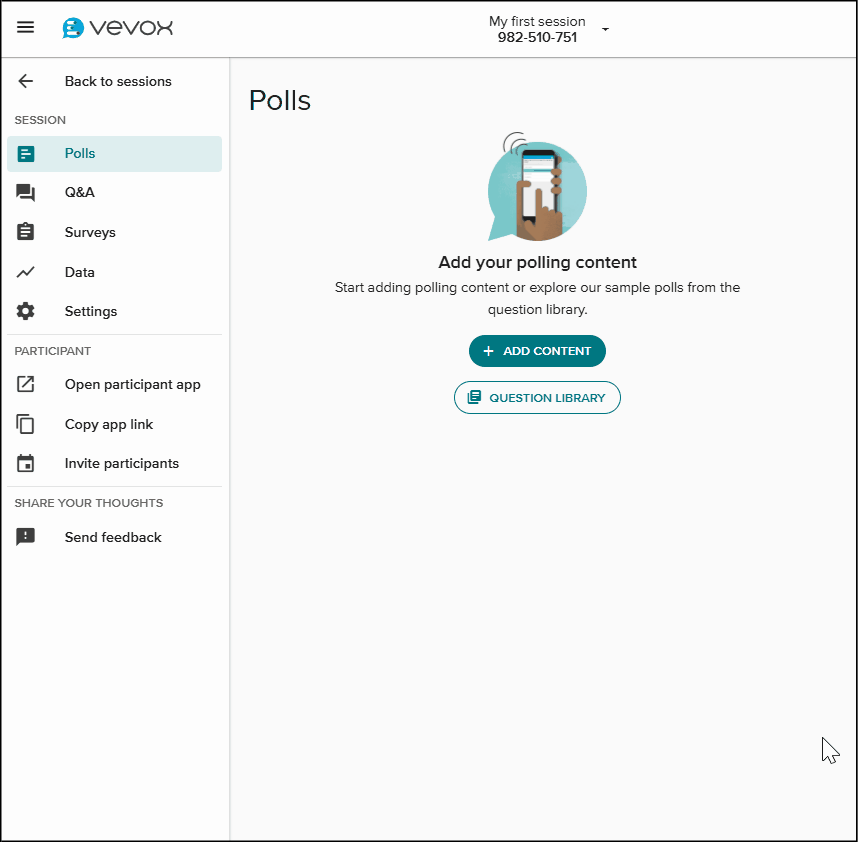The width and height of the screenshot is (858, 842).
Task: Click the send feedback icon
Action: pos(26,537)
